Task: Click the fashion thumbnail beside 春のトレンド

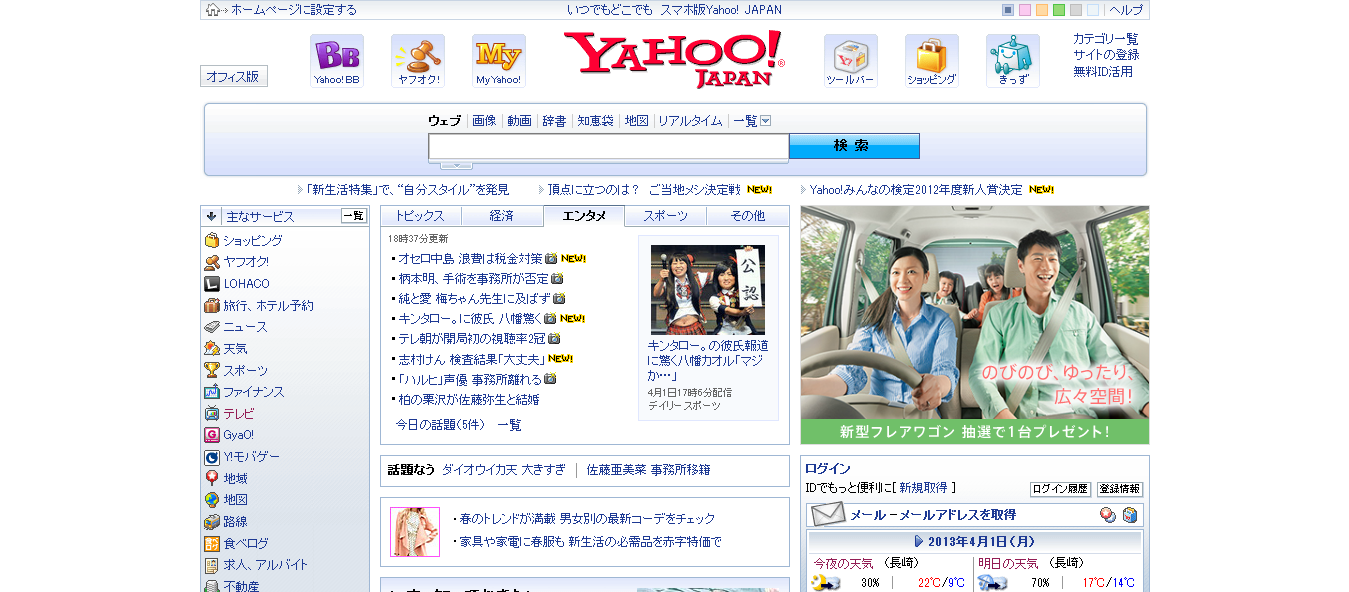Action: tap(415, 532)
